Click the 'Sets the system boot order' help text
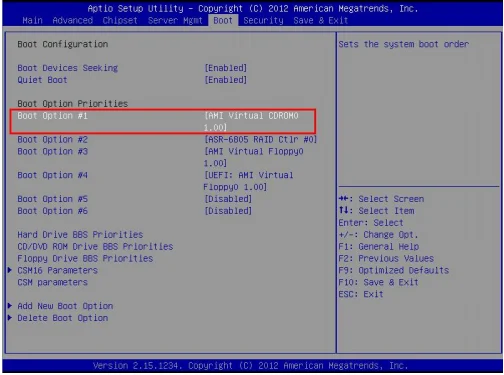The image size is (504, 375). point(404,44)
